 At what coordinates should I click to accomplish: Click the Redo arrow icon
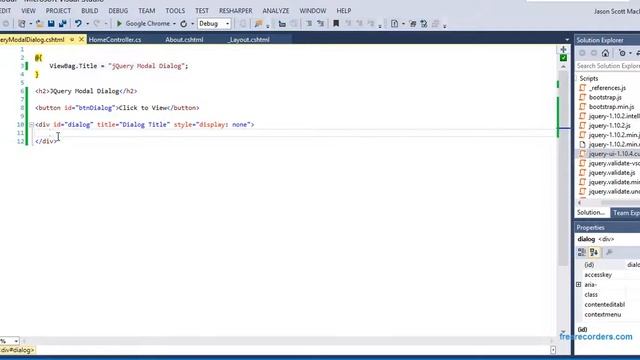tap(97, 24)
